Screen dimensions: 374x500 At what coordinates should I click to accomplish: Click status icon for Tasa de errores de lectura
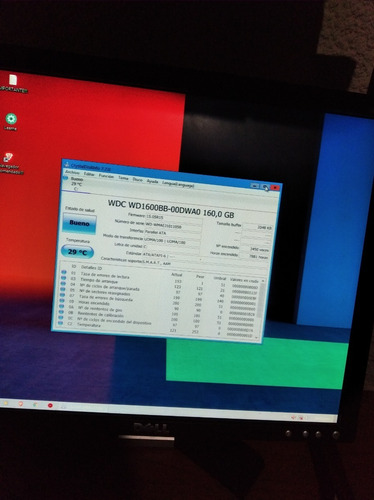63,272
